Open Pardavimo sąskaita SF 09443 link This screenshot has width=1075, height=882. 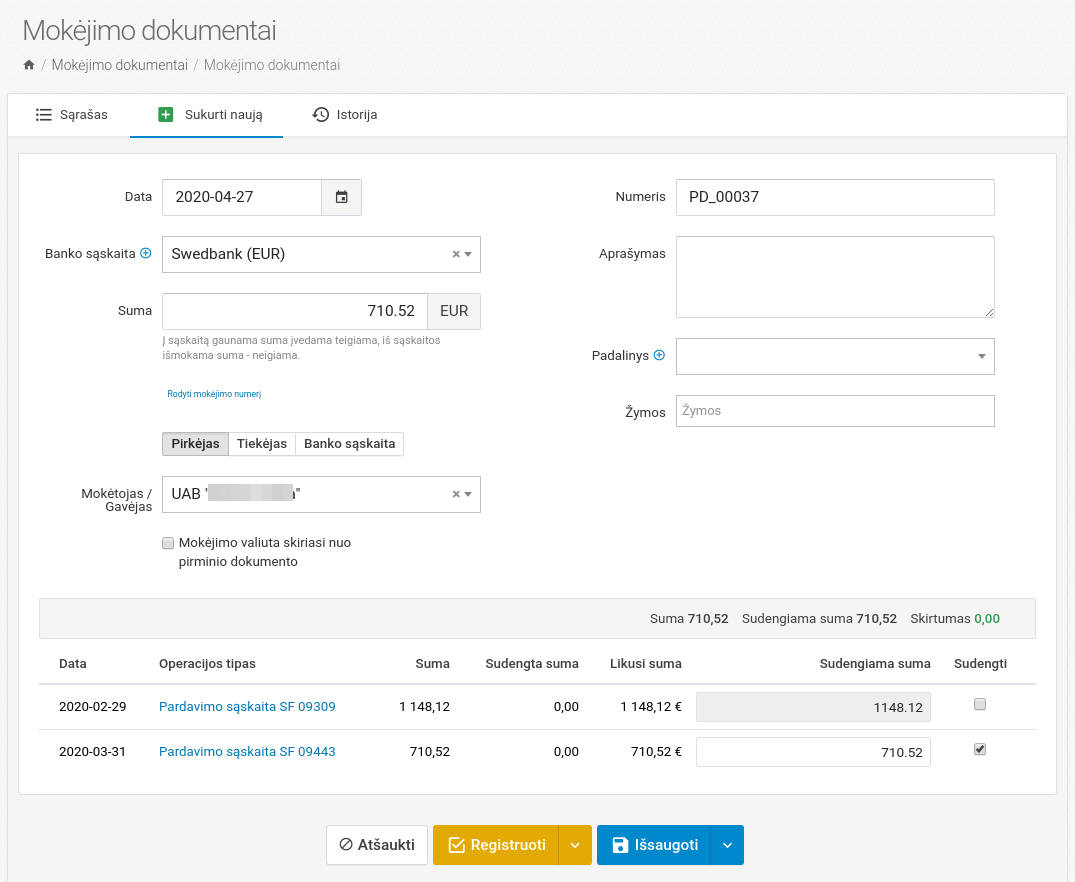point(247,752)
